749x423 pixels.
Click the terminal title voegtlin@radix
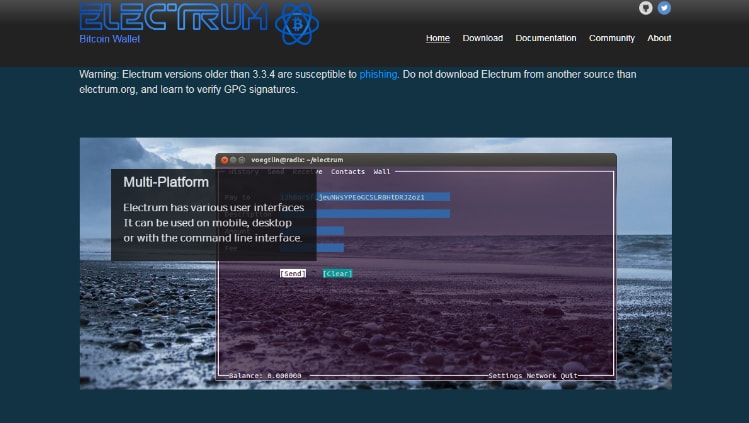(x=297, y=160)
